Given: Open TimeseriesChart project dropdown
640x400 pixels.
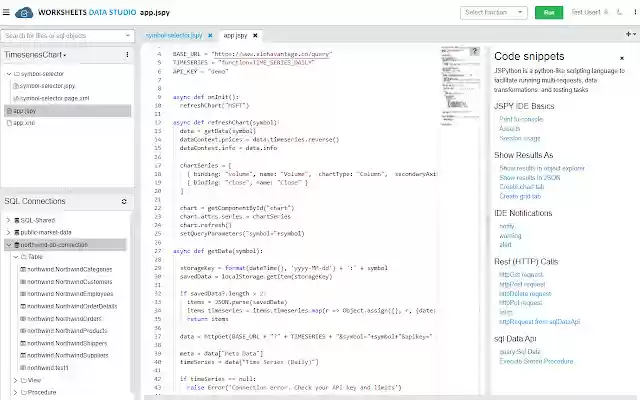Looking at the screenshot, I should [36, 55].
